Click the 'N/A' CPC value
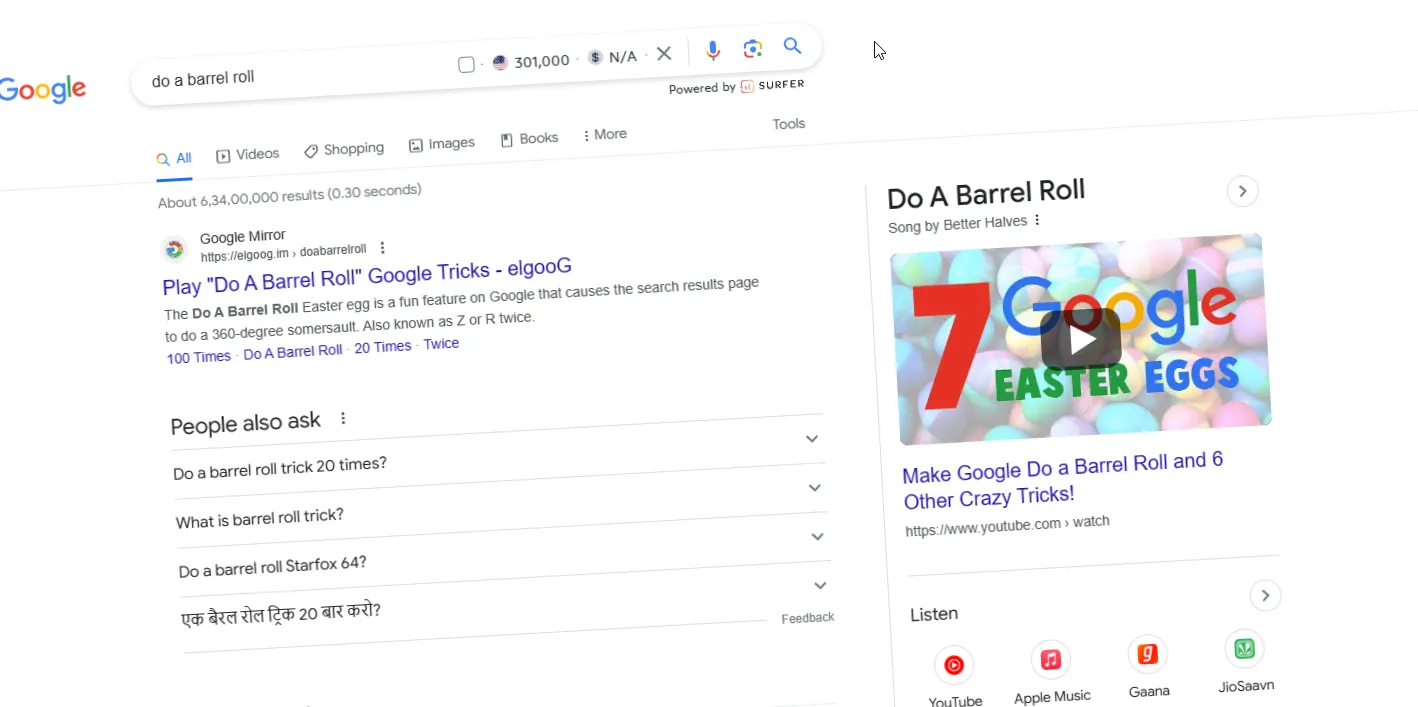 [622, 57]
